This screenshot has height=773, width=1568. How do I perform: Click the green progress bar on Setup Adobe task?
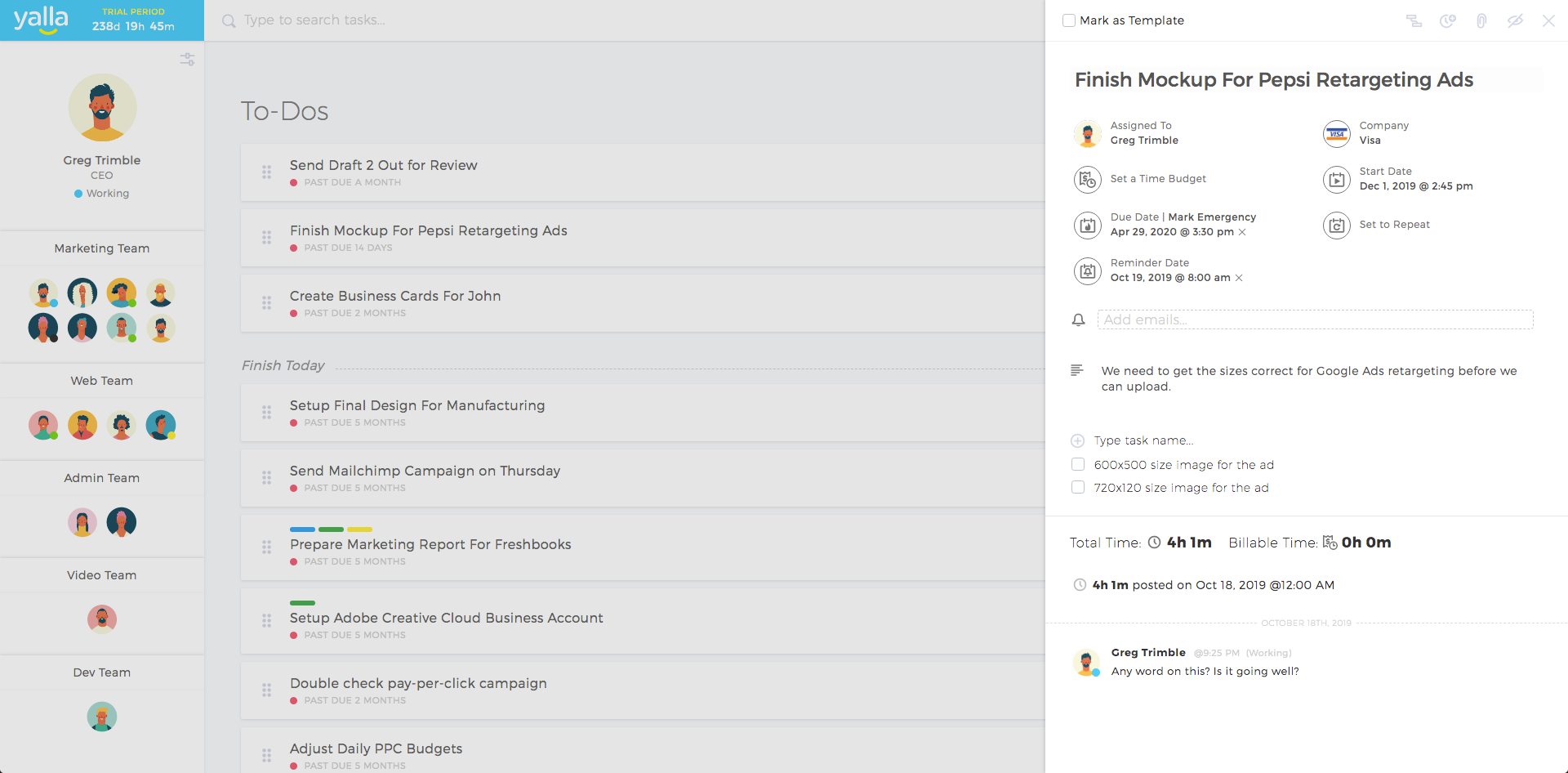[302, 603]
